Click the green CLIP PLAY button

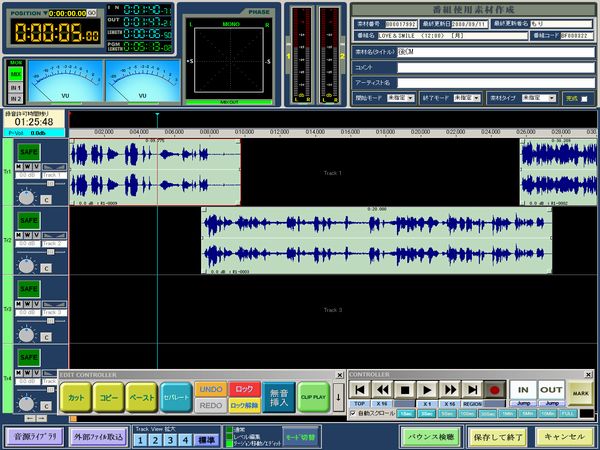(x=313, y=397)
